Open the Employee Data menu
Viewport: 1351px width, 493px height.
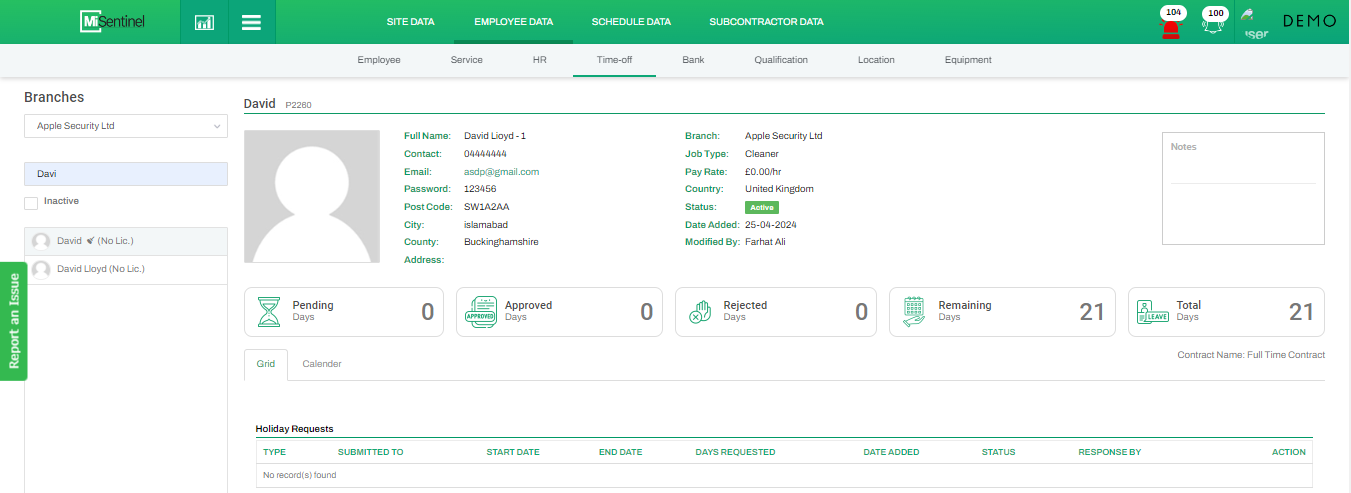click(x=513, y=21)
